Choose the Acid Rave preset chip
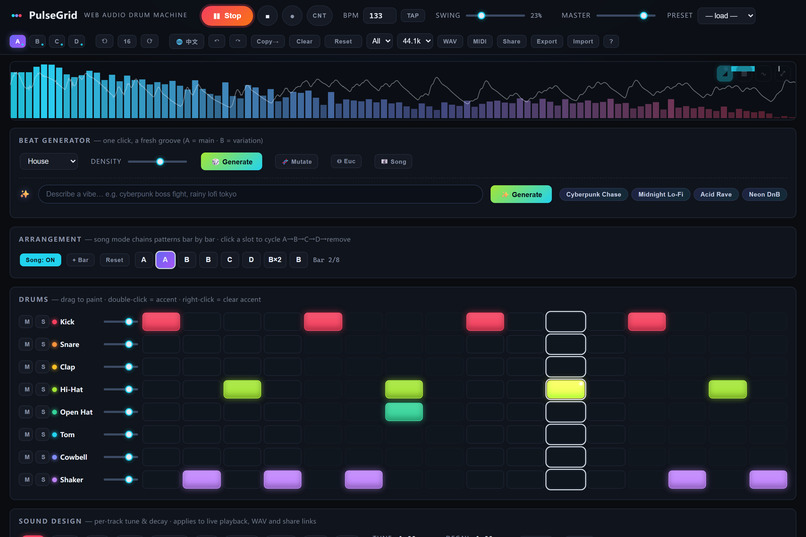This screenshot has width=806, height=537. pos(716,194)
